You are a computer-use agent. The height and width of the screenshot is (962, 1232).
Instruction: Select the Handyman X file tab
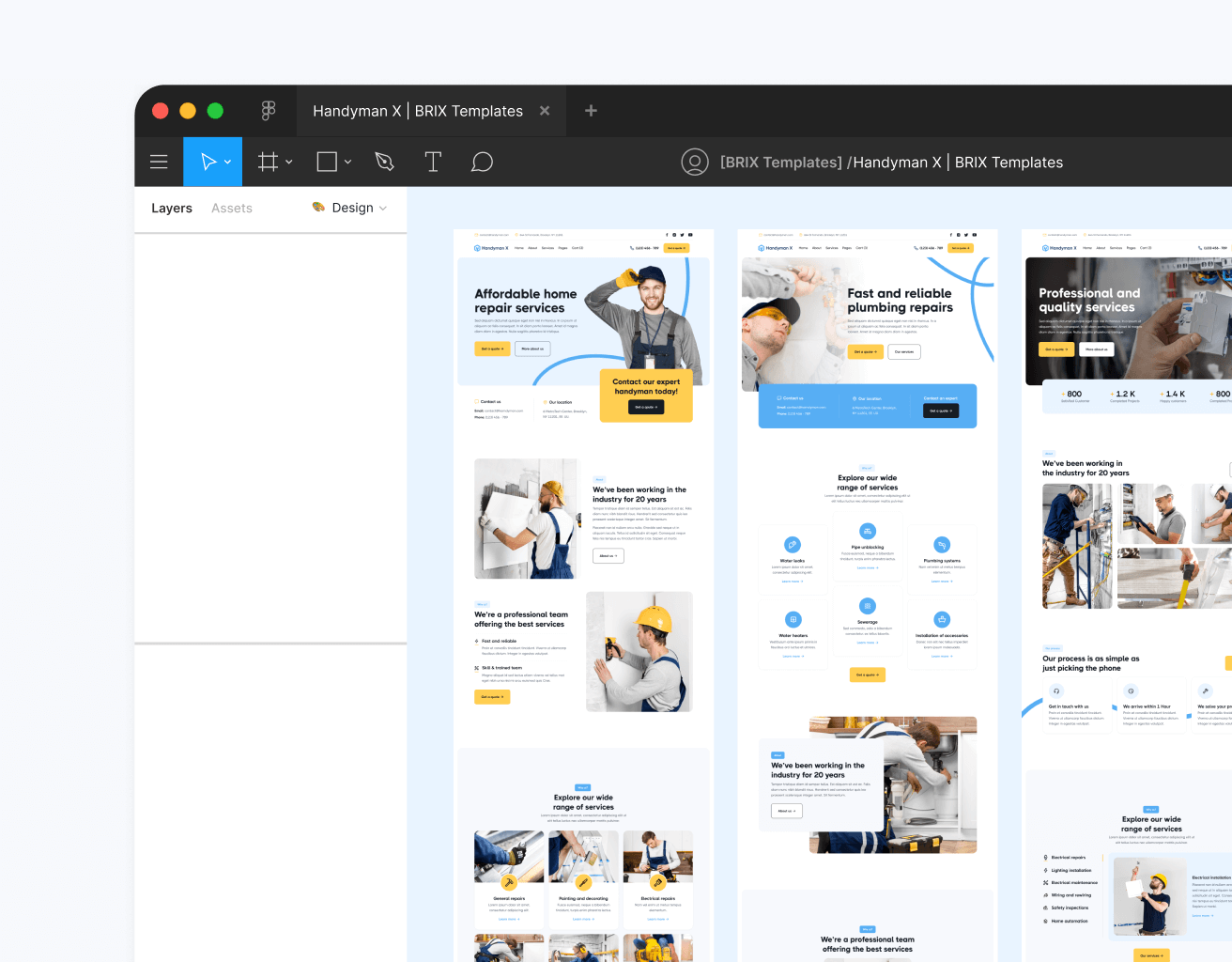coord(416,110)
